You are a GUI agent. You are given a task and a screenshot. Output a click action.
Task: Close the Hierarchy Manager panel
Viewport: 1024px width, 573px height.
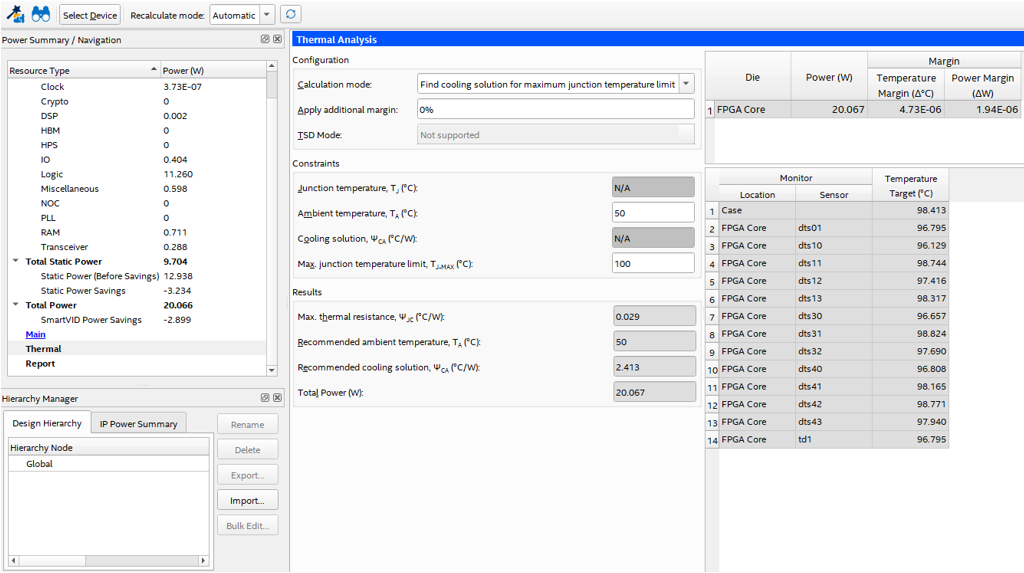click(x=277, y=398)
